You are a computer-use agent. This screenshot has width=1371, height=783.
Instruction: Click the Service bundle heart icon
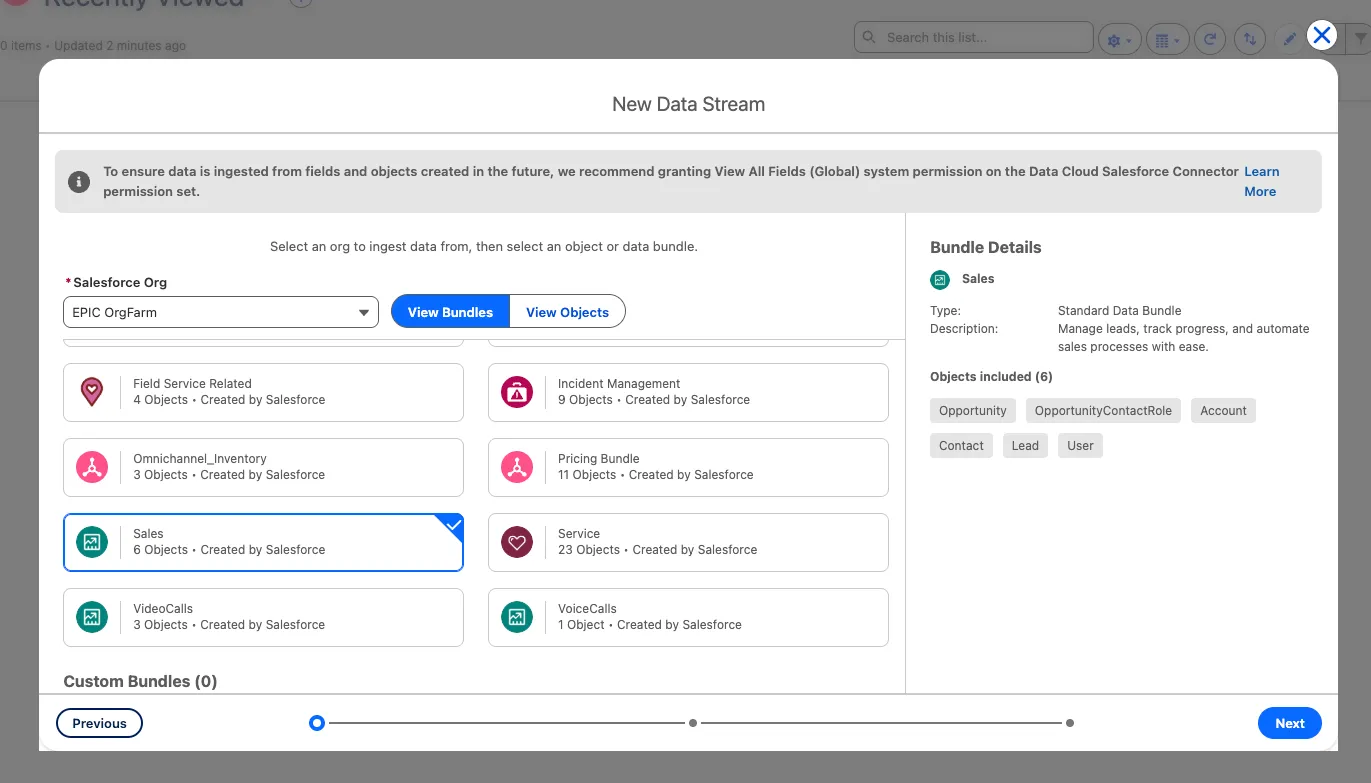point(517,542)
